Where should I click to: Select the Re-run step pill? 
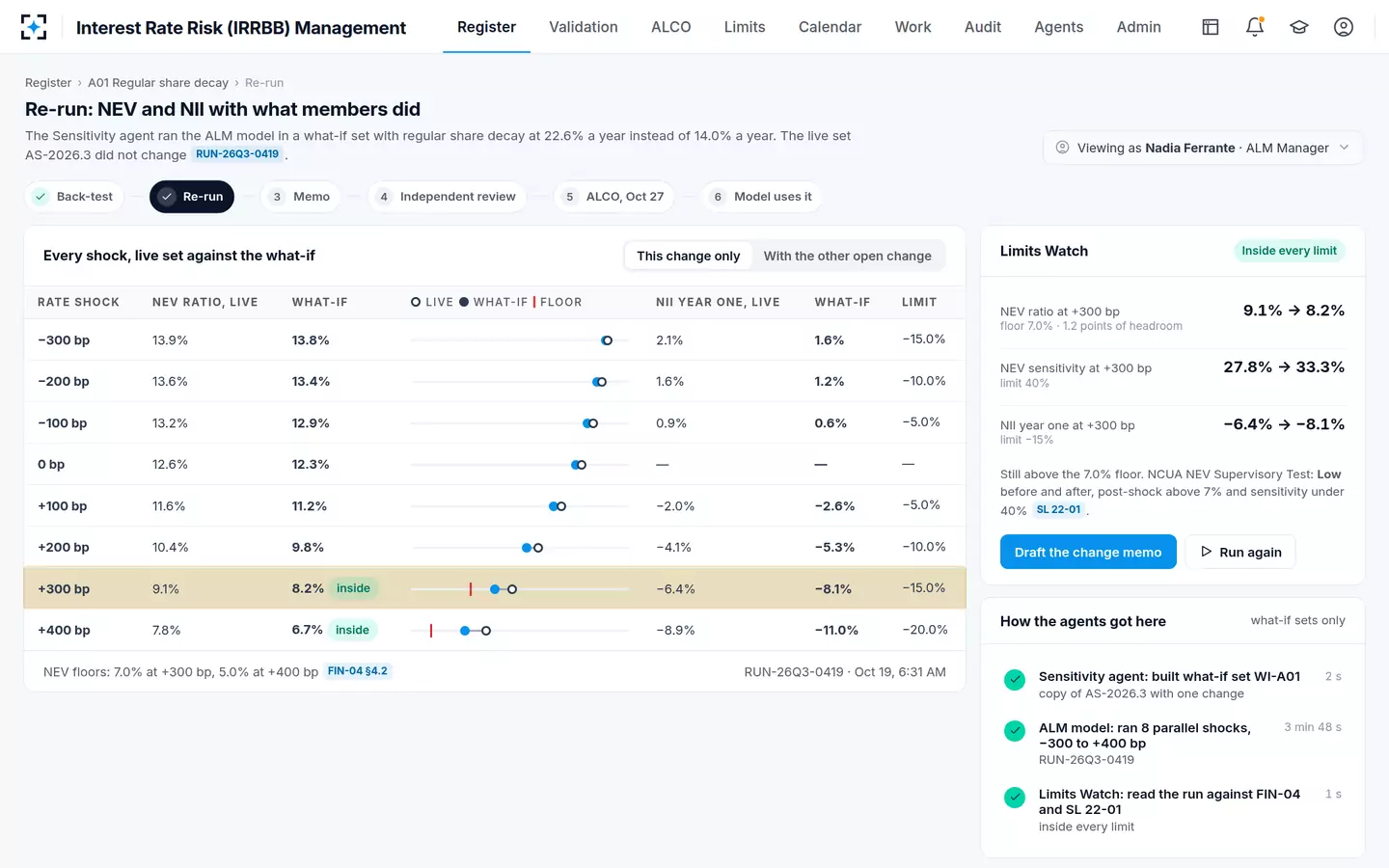[x=192, y=197]
